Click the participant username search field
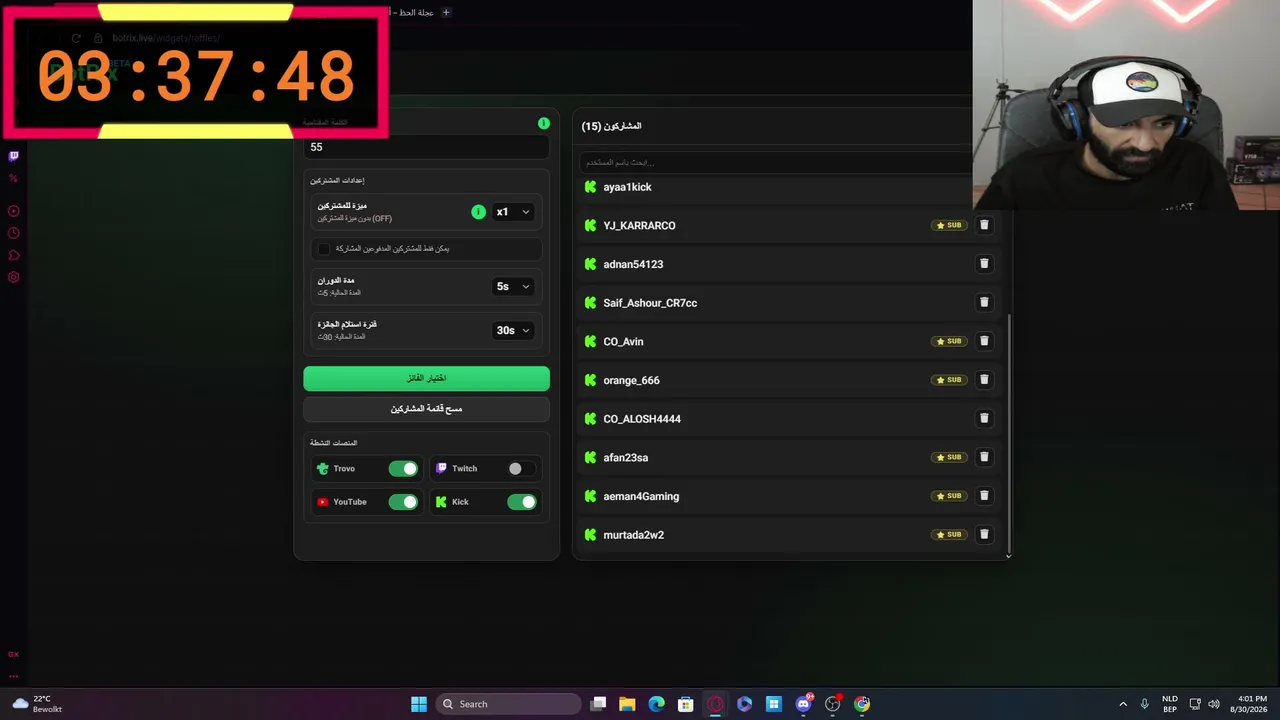1280x720 pixels. click(x=776, y=162)
